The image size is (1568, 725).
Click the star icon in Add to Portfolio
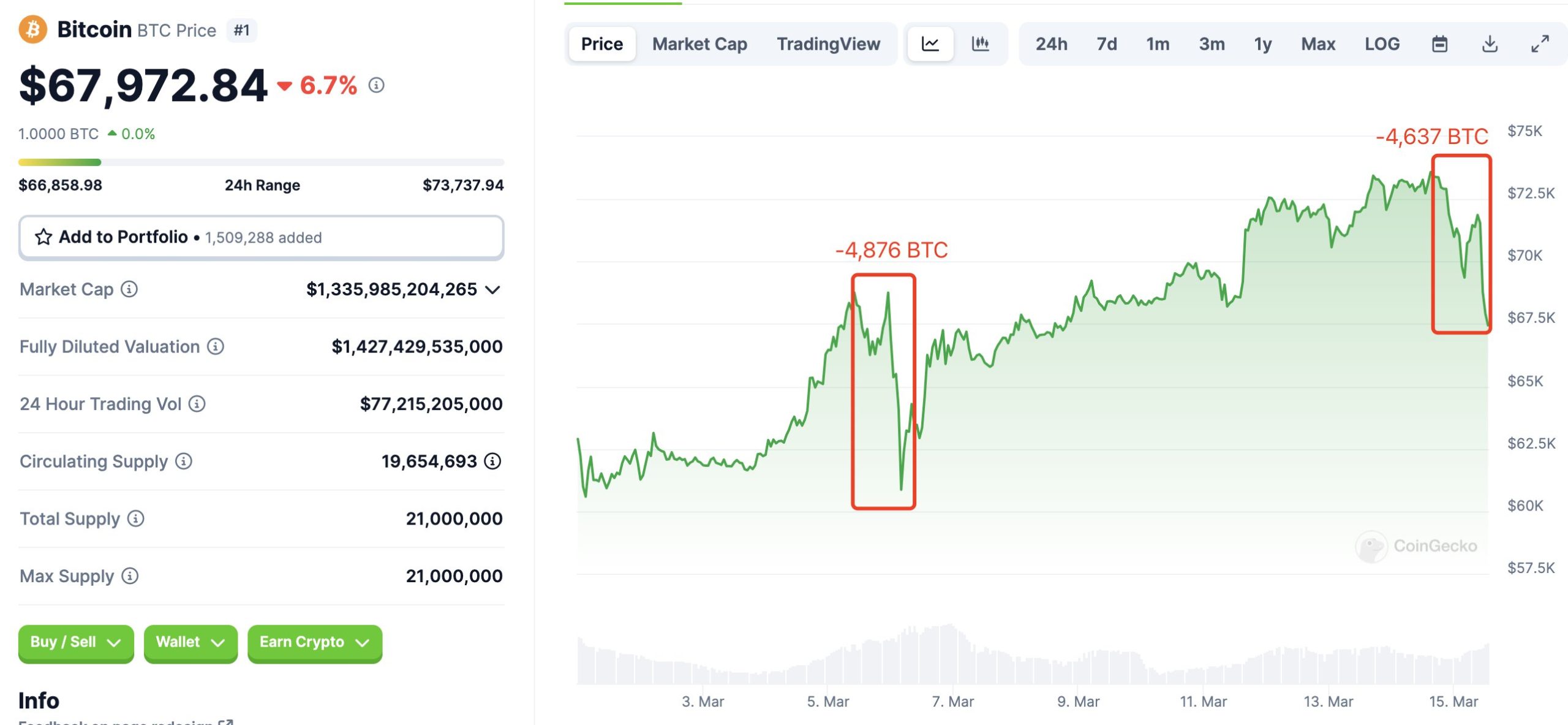(43, 237)
